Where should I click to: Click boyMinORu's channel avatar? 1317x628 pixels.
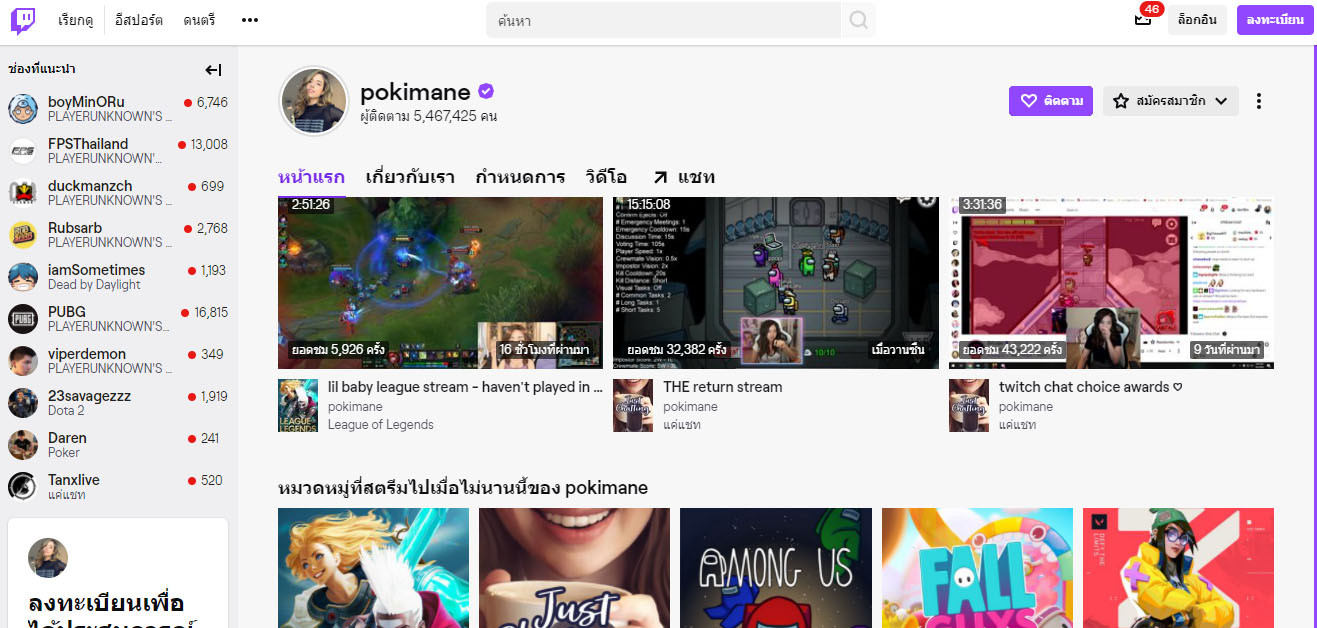23,109
